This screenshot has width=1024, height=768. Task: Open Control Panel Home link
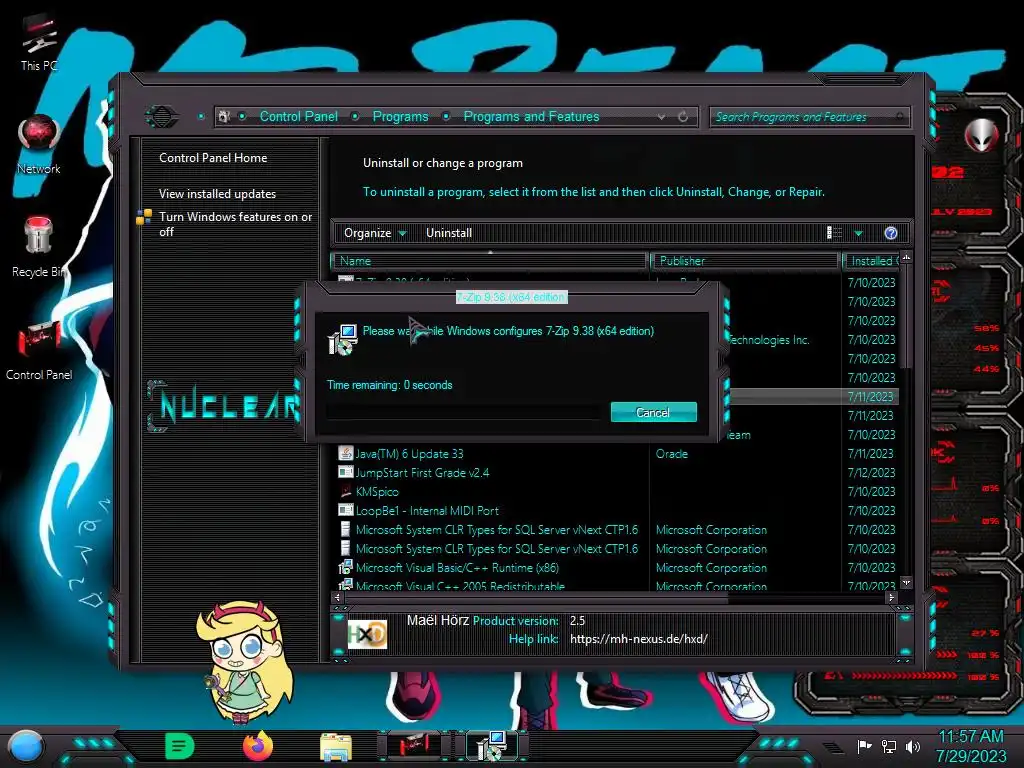click(213, 158)
